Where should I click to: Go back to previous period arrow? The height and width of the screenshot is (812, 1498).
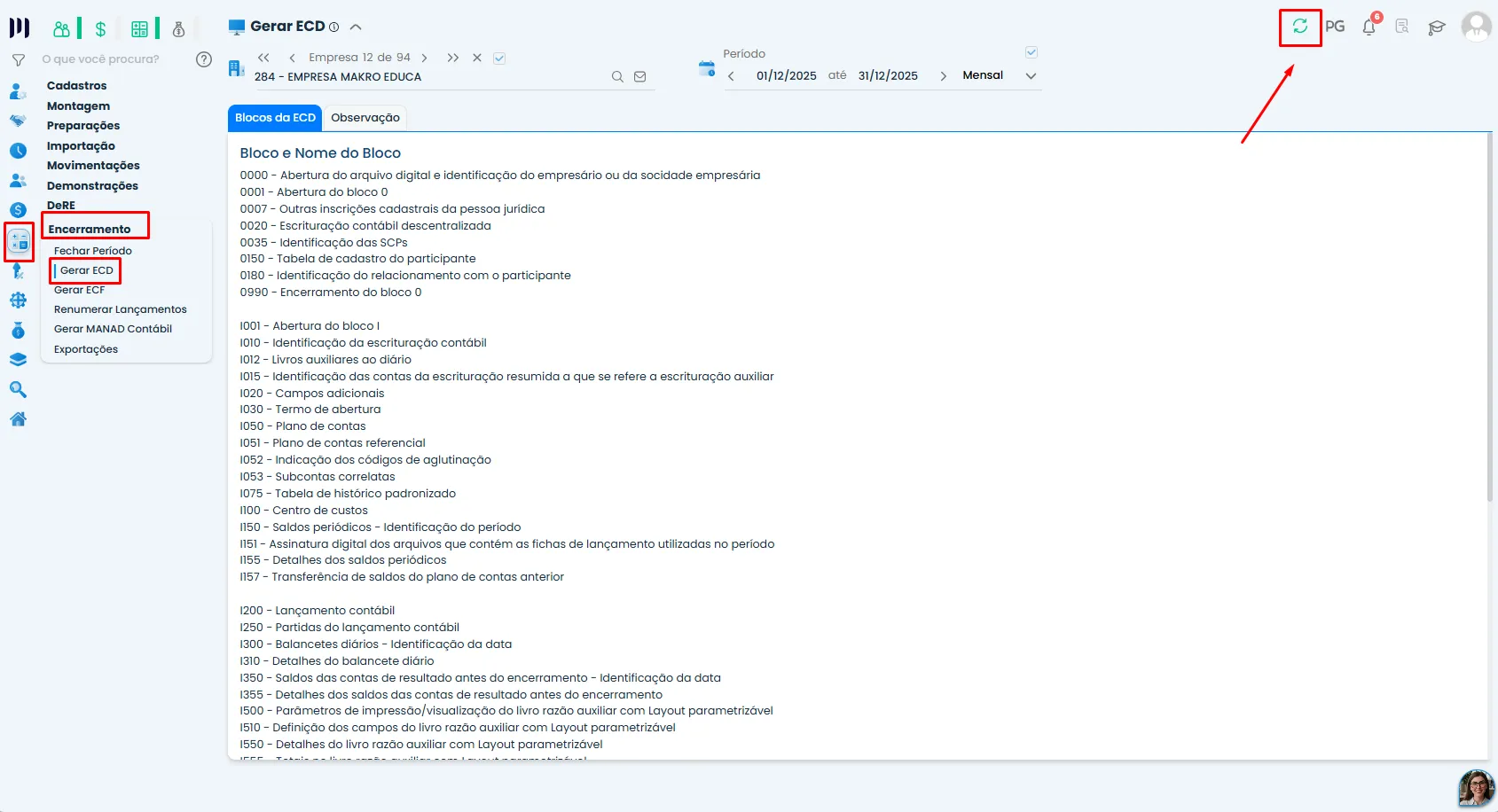click(731, 76)
